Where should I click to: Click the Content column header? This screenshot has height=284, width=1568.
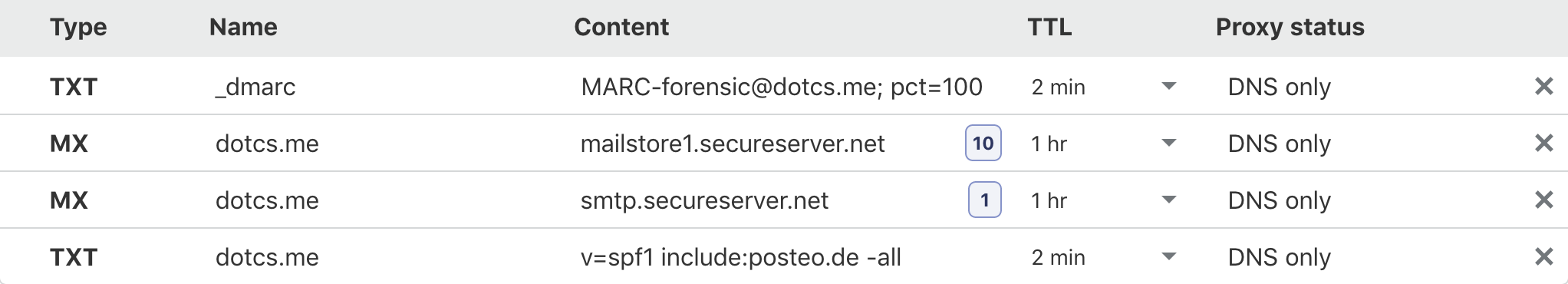[x=621, y=27]
